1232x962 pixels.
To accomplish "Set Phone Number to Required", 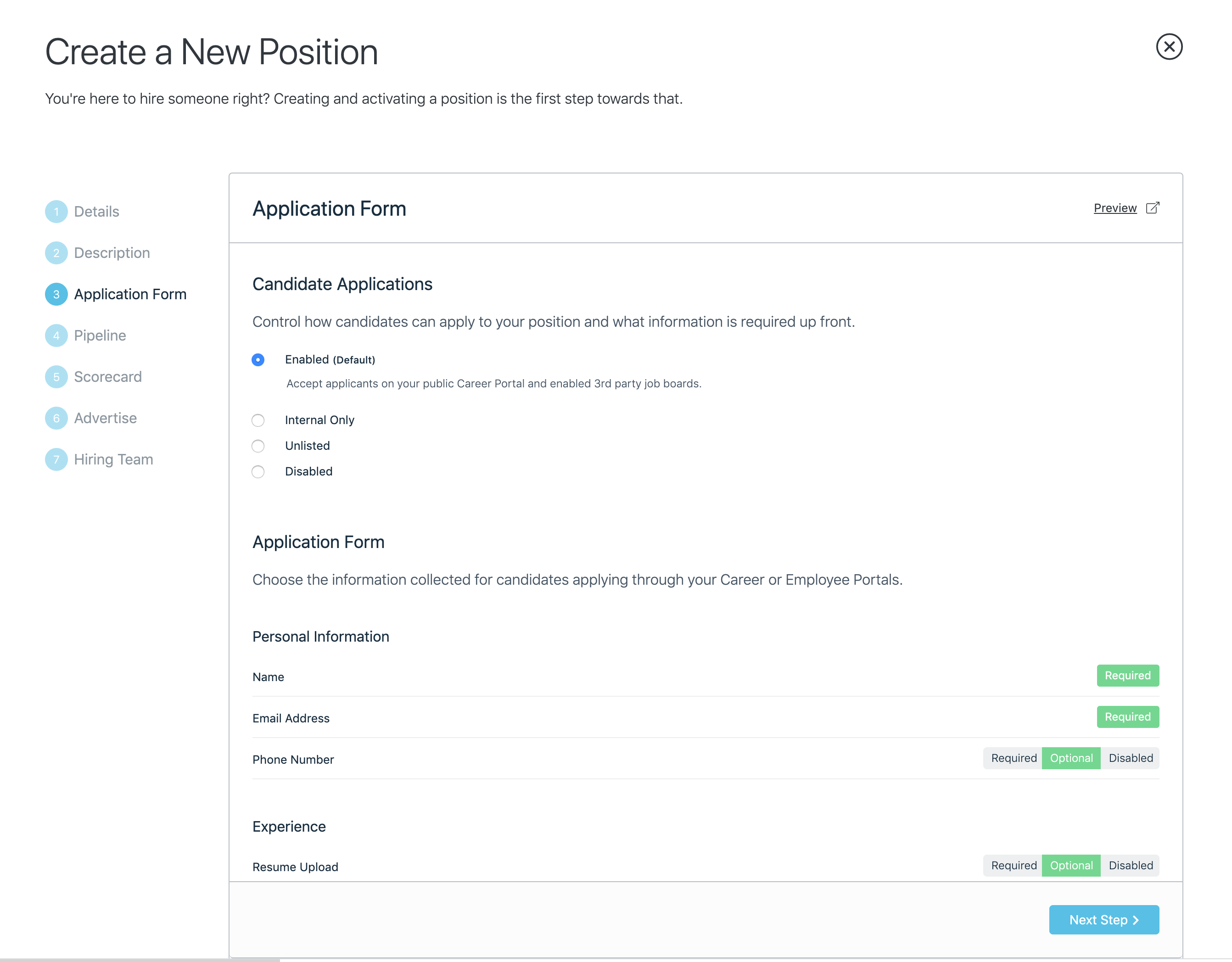I will (x=1013, y=758).
